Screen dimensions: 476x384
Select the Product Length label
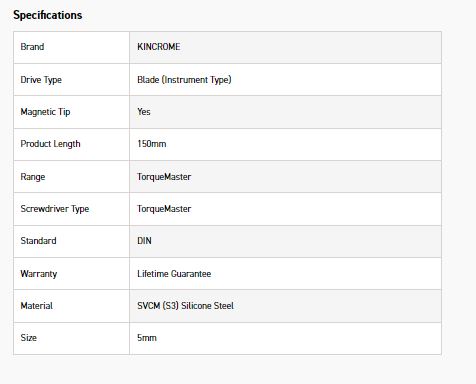point(50,144)
